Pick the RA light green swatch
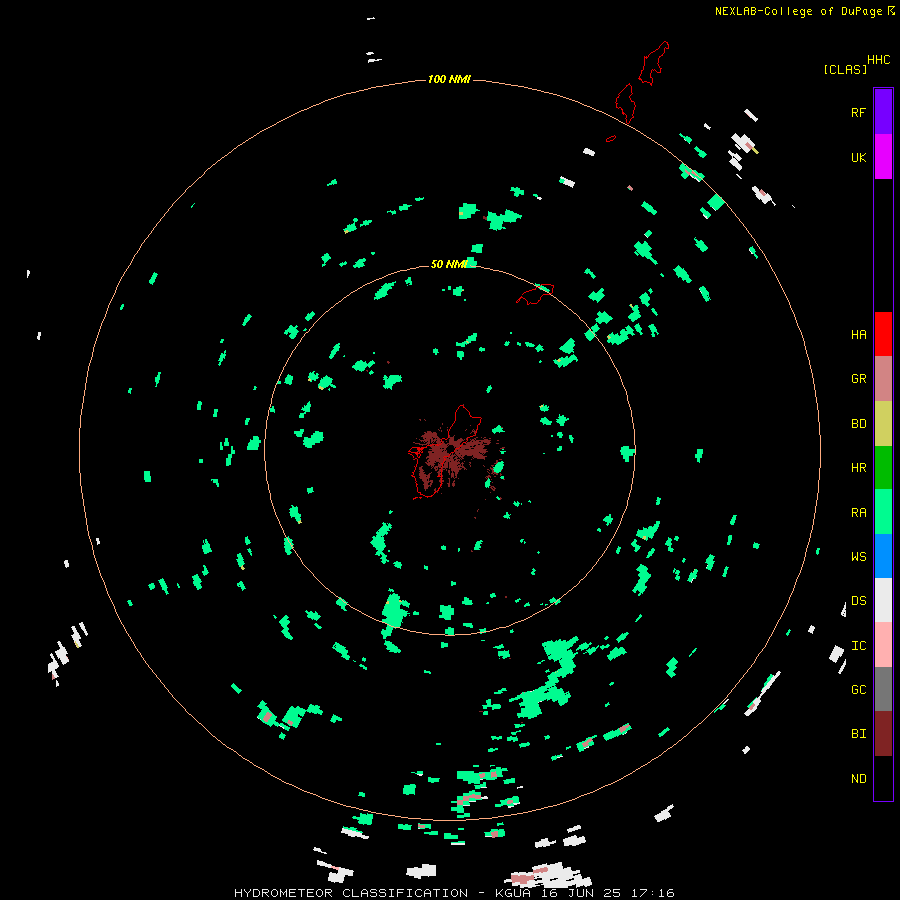900x900 pixels. tap(883, 512)
